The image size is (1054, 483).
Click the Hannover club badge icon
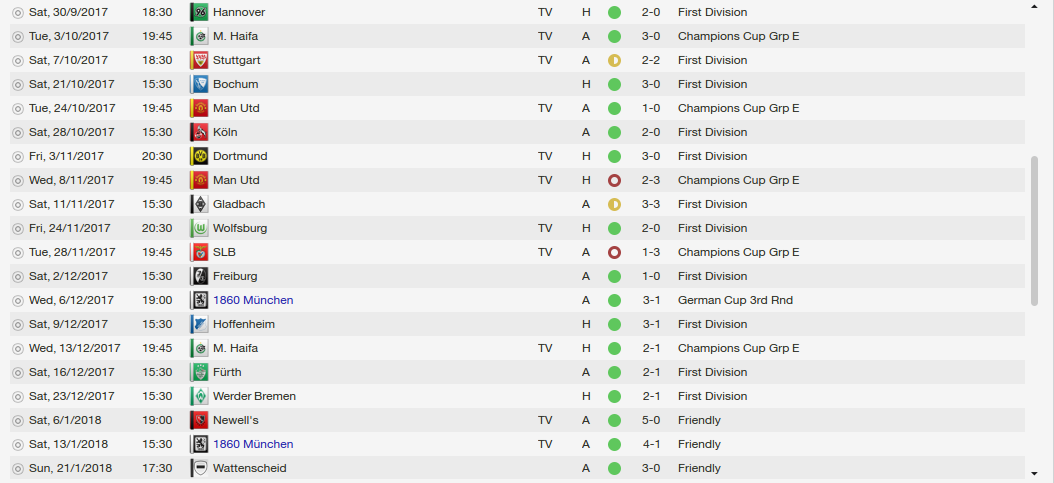click(198, 12)
